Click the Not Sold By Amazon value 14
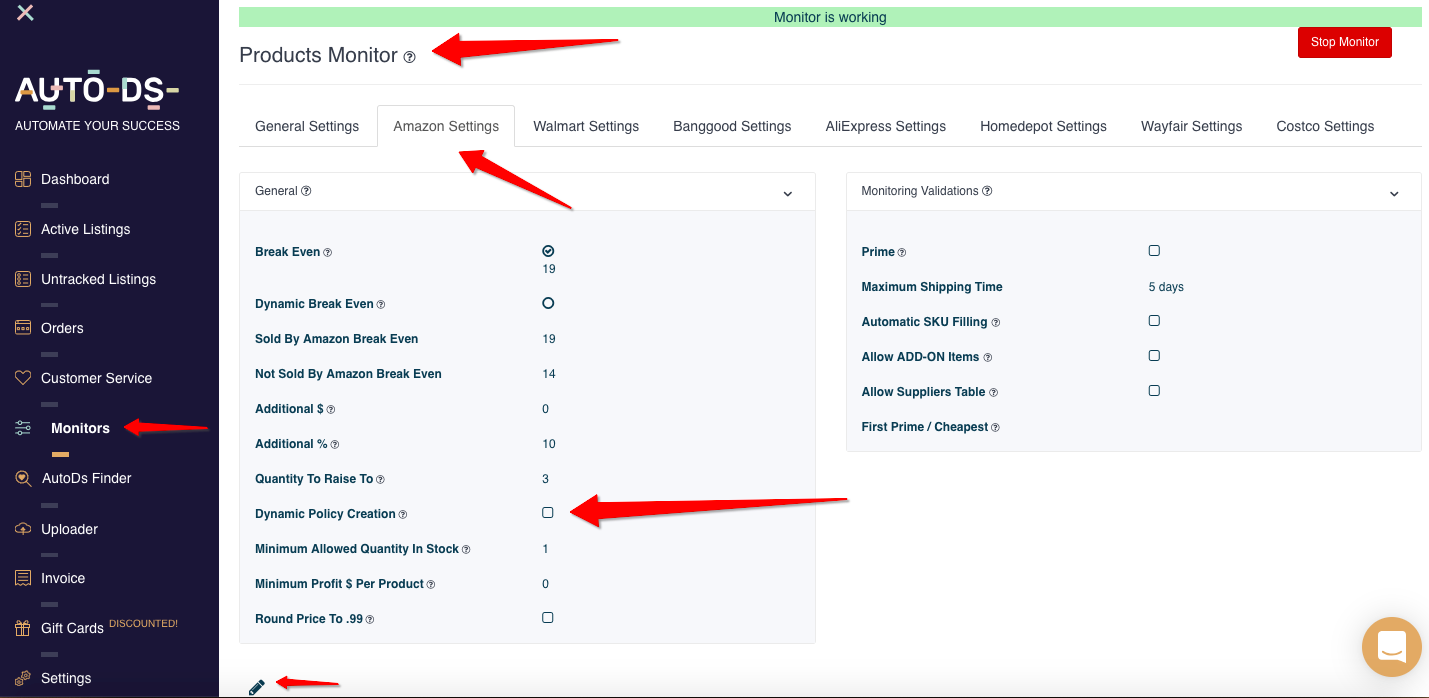Image resolution: width=1429 pixels, height=698 pixels. 549,374
